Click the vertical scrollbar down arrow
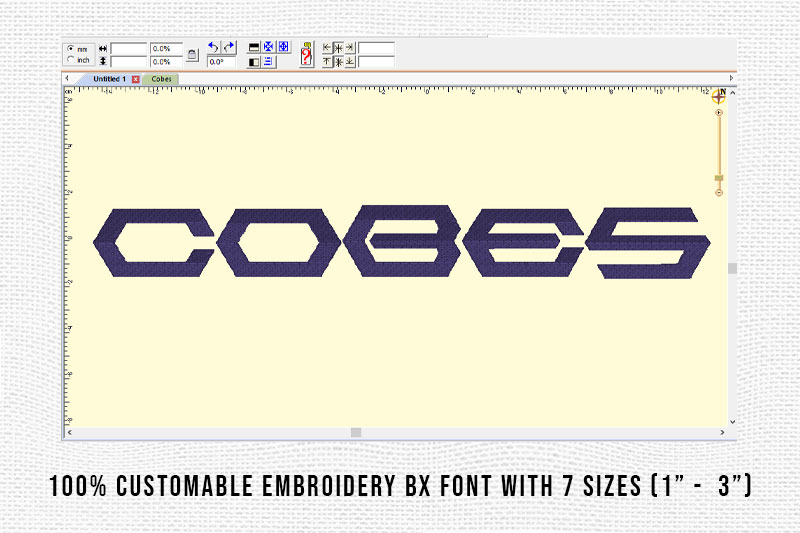 coord(732,422)
